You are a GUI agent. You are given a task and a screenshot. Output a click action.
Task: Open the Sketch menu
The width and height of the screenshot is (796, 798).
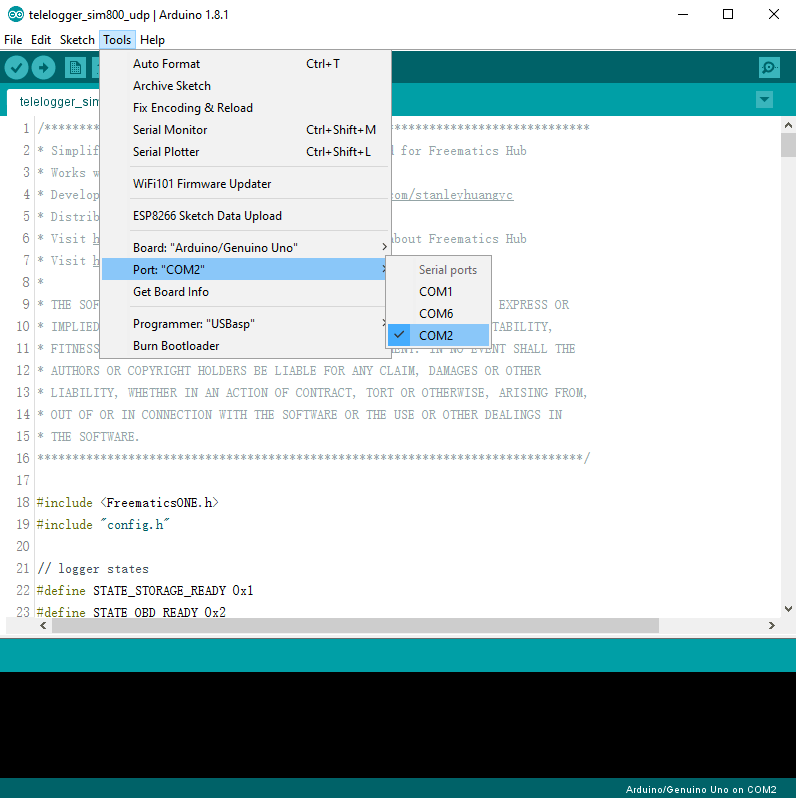pyautogui.click(x=77, y=40)
